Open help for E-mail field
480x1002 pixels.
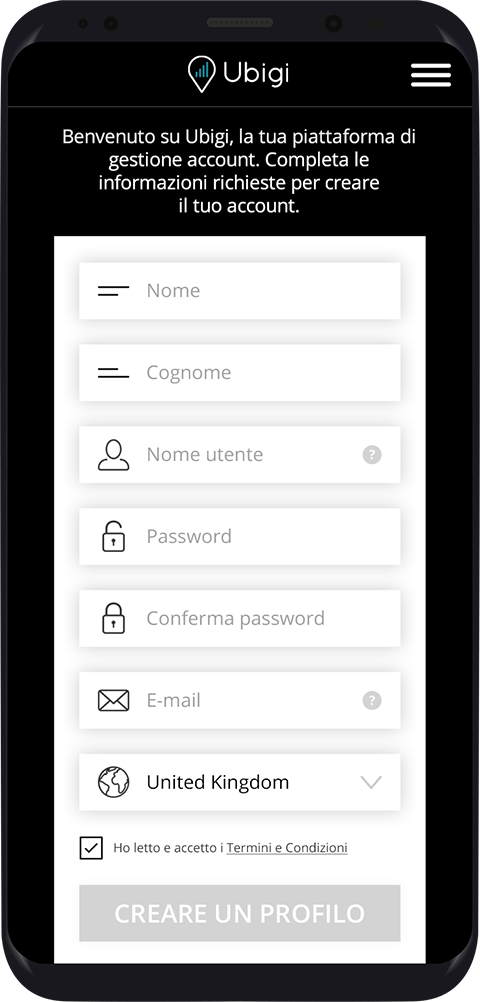(x=372, y=700)
